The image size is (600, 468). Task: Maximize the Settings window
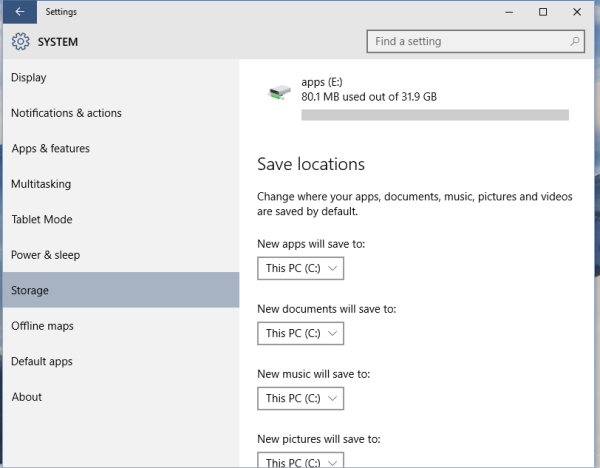click(543, 12)
